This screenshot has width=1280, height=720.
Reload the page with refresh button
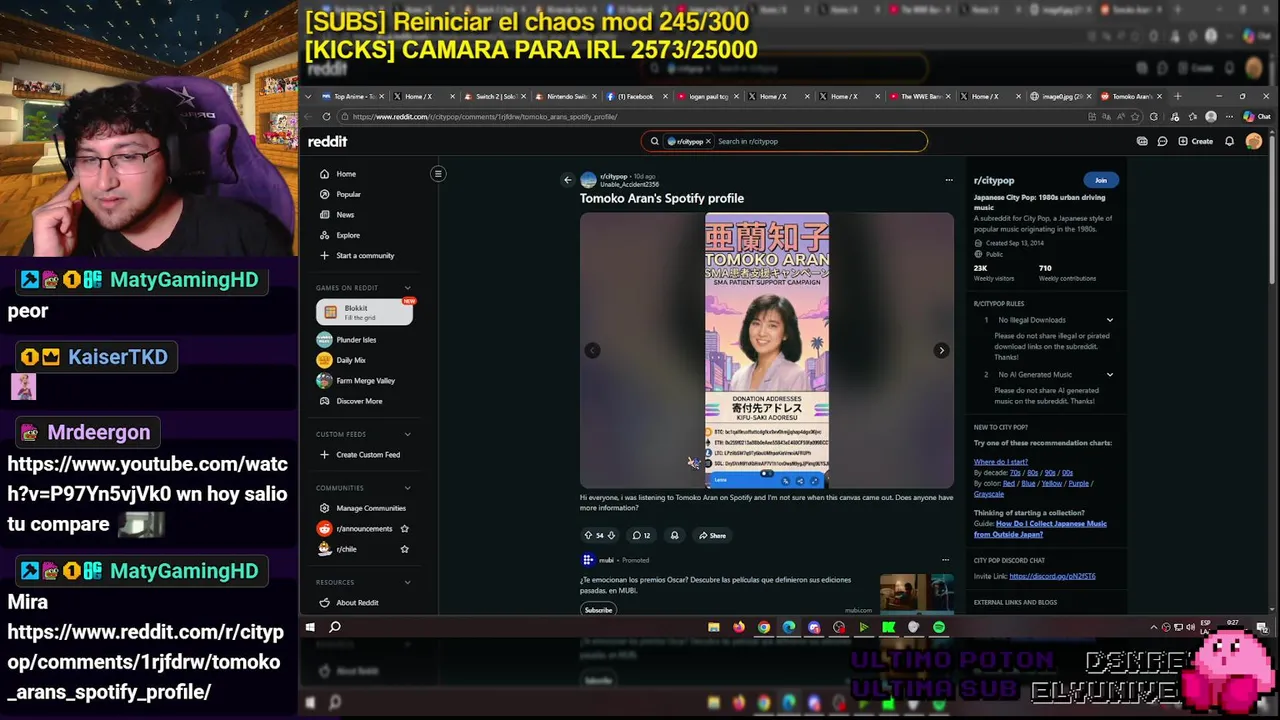pos(326,117)
